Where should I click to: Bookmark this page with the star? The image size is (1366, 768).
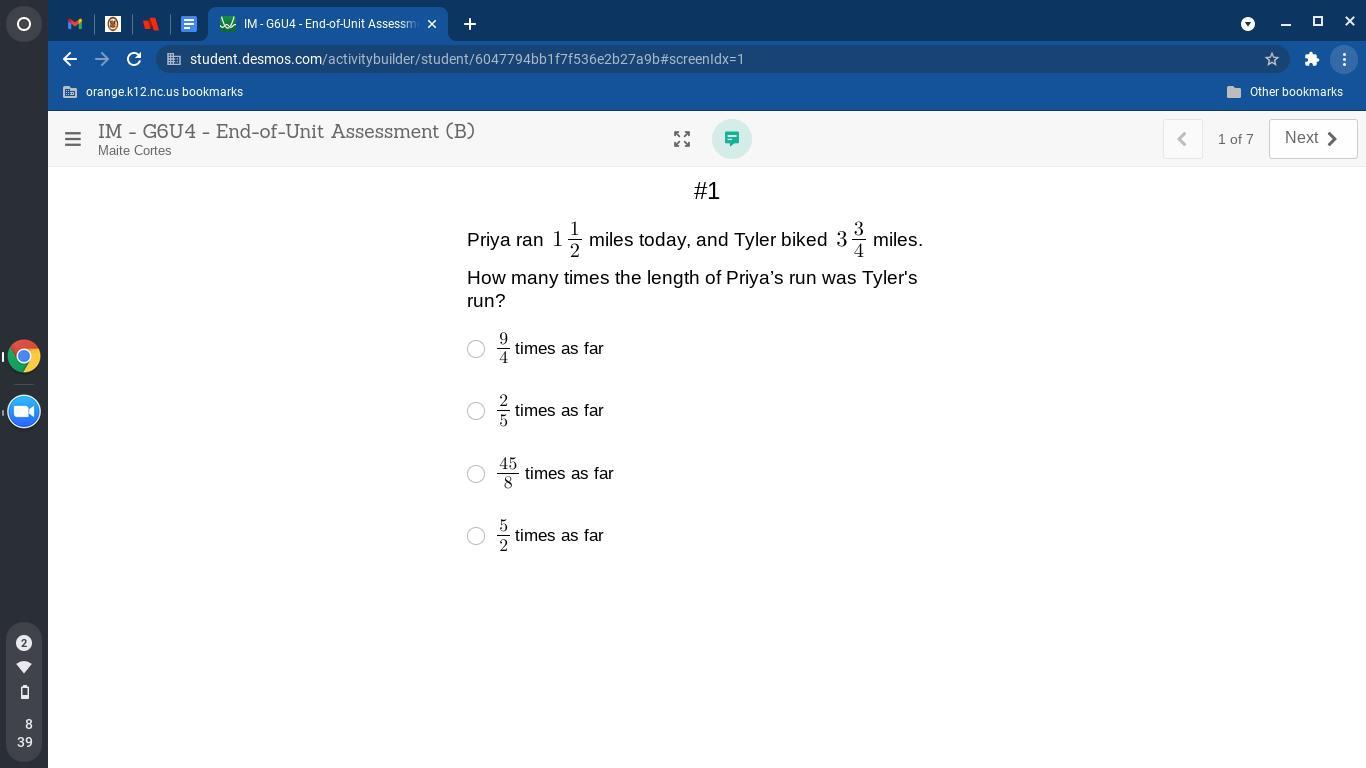1272,59
